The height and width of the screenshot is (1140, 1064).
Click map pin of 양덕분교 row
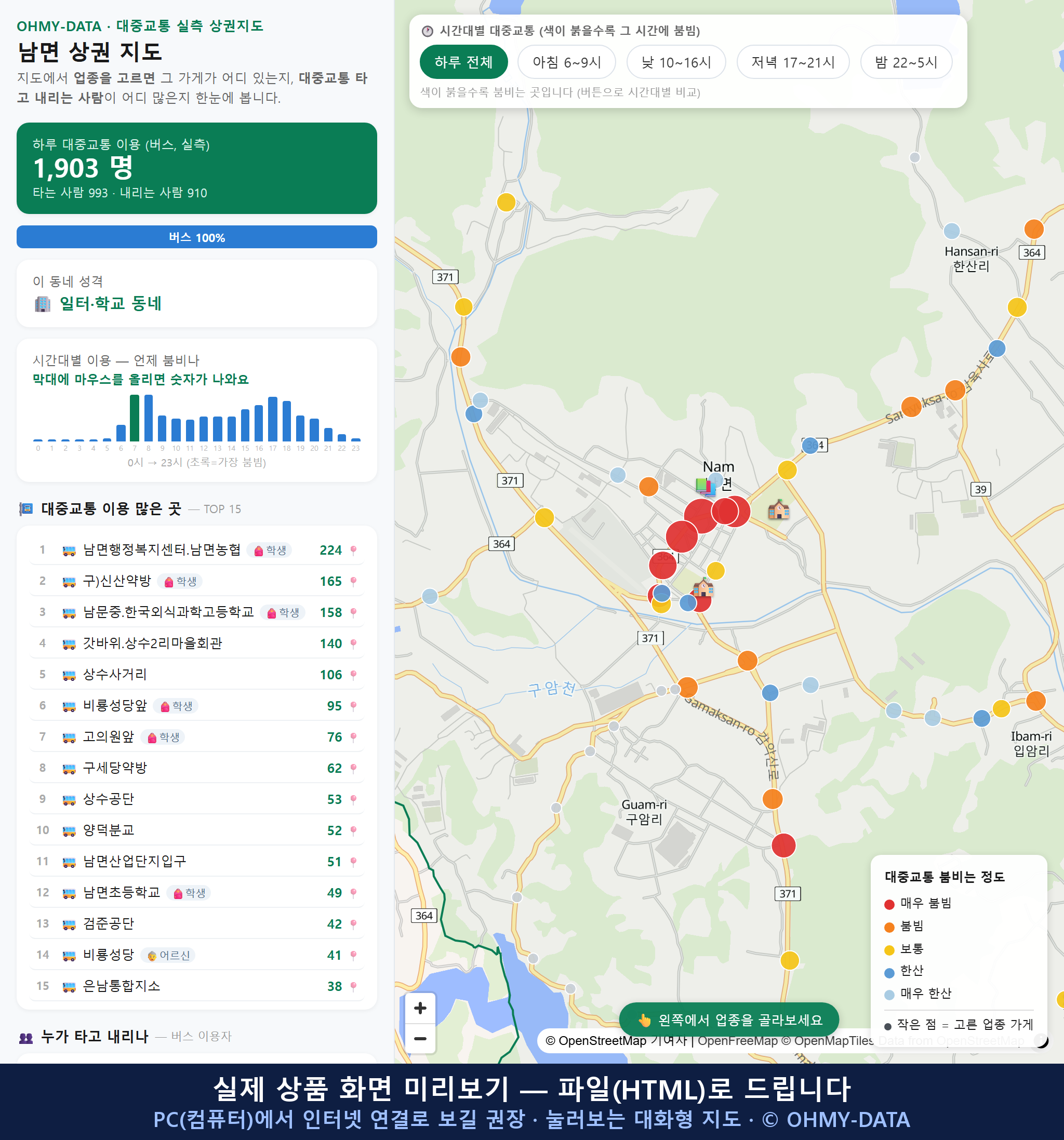(x=353, y=831)
